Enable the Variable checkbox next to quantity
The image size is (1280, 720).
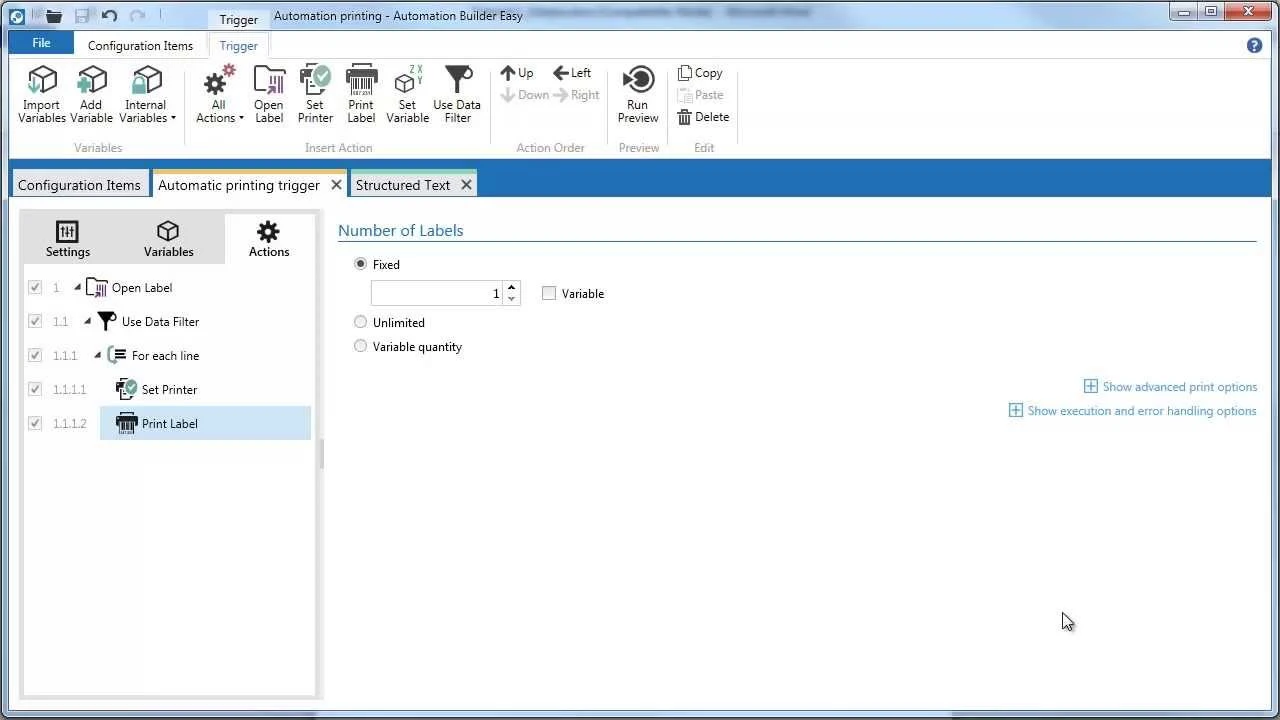coord(549,293)
